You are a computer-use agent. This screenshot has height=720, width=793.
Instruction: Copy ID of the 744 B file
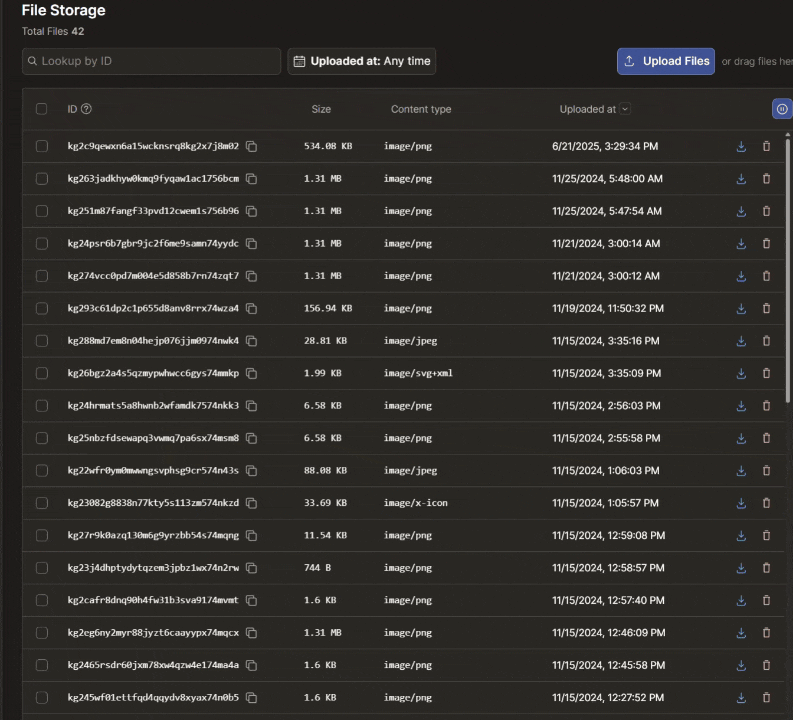pos(251,568)
